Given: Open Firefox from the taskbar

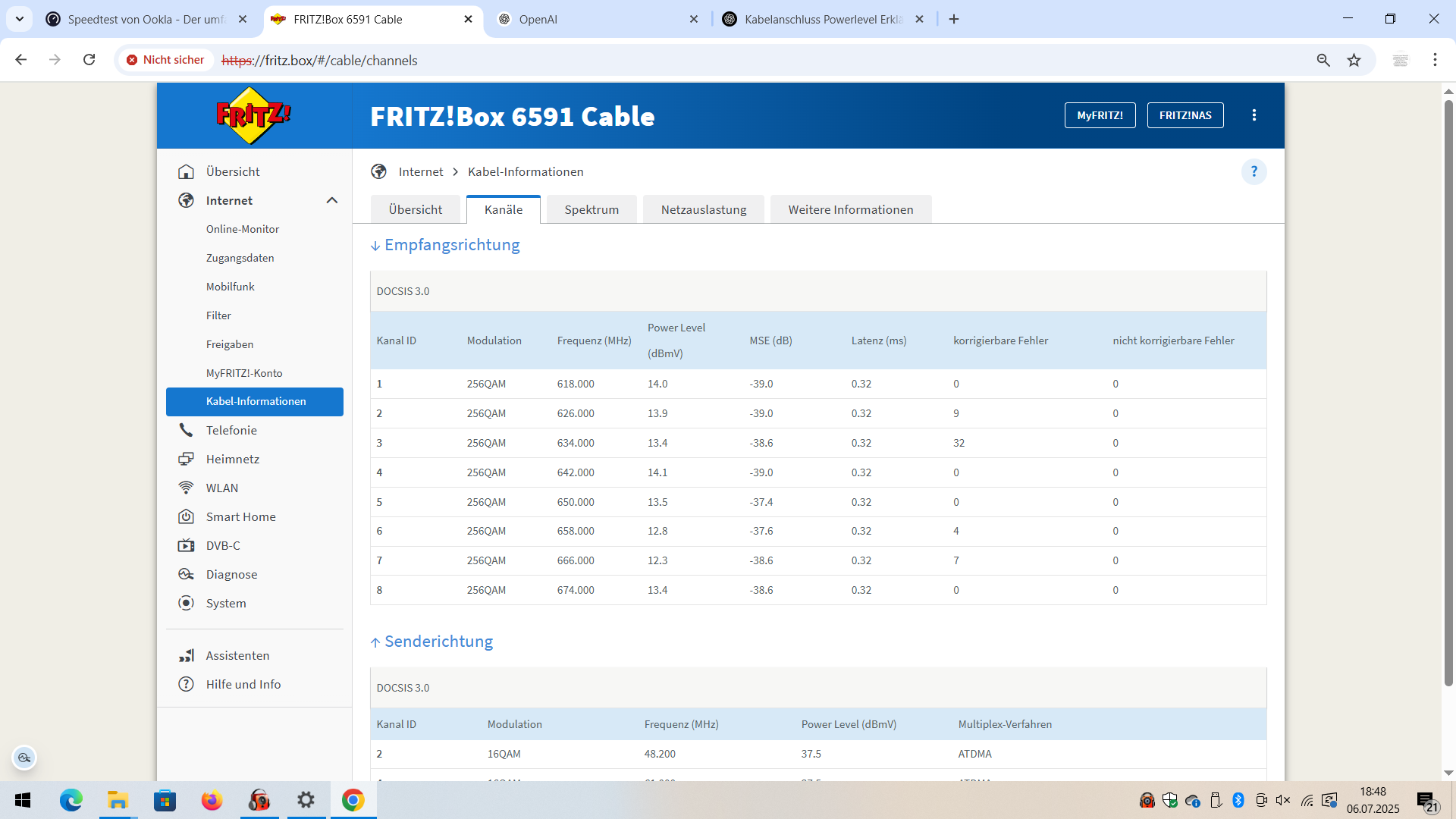Looking at the screenshot, I should pos(212,800).
